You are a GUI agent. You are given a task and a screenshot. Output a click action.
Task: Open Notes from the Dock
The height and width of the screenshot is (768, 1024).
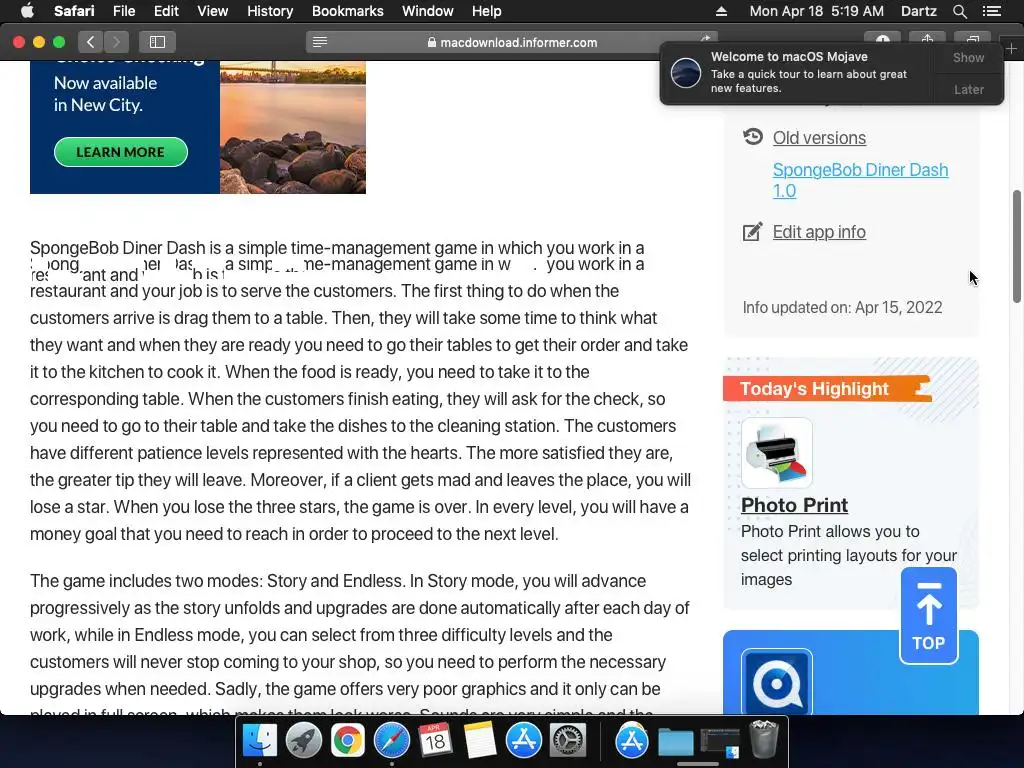480,741
